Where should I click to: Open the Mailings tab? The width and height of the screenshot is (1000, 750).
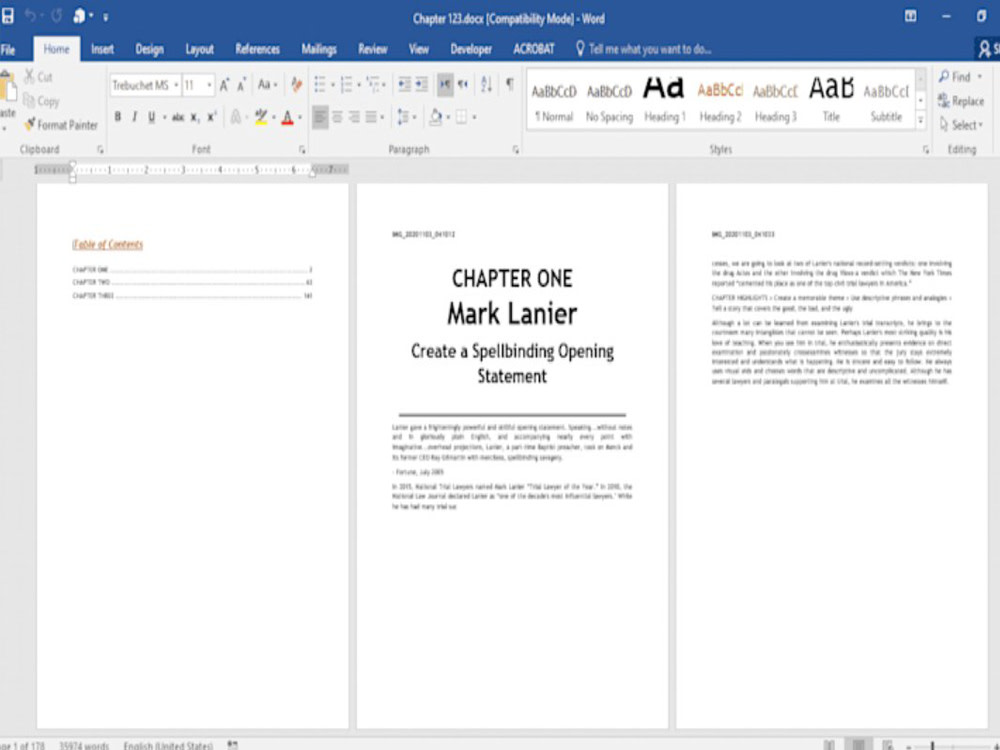click(x=319, y=49)
